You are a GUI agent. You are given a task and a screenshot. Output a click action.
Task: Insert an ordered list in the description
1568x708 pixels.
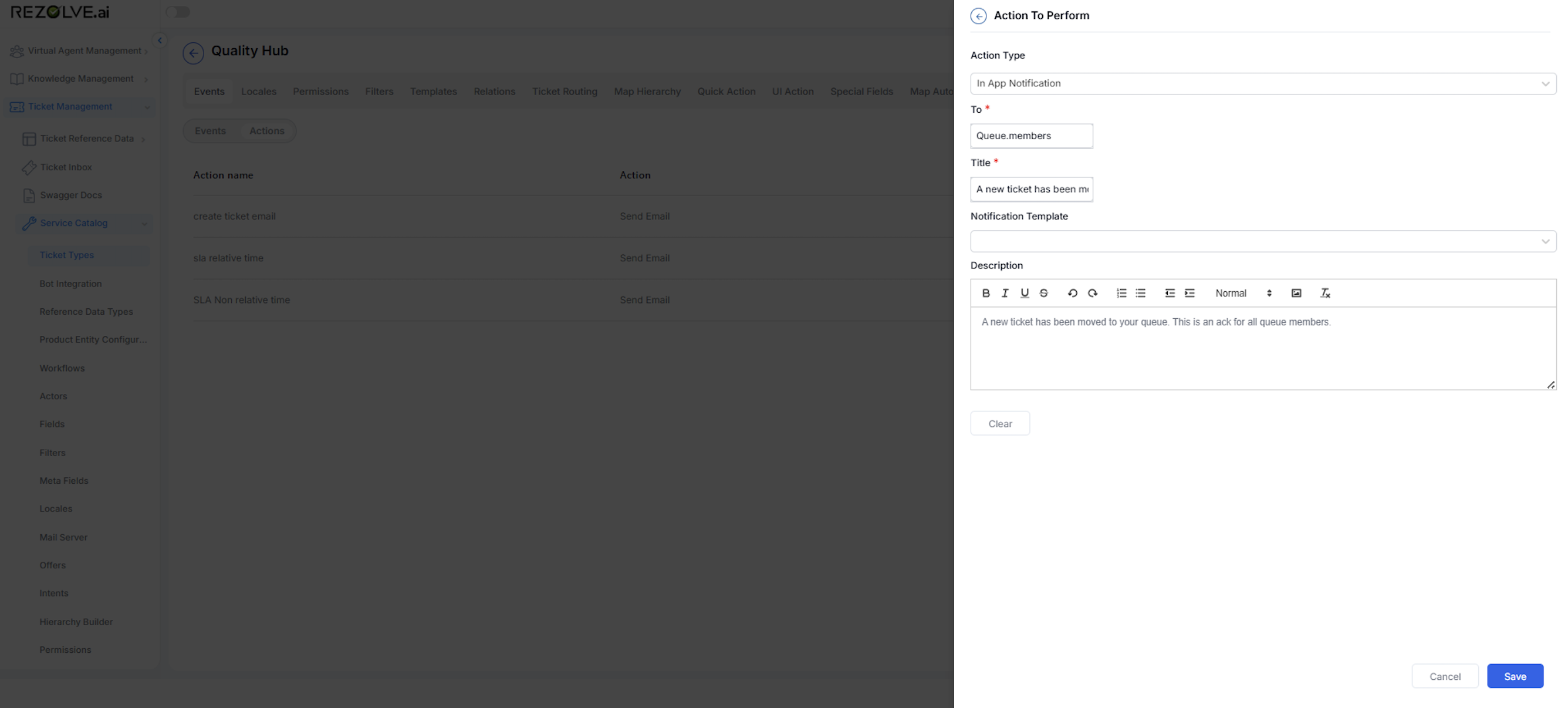pyautogui.click(x=1121, y=293)
